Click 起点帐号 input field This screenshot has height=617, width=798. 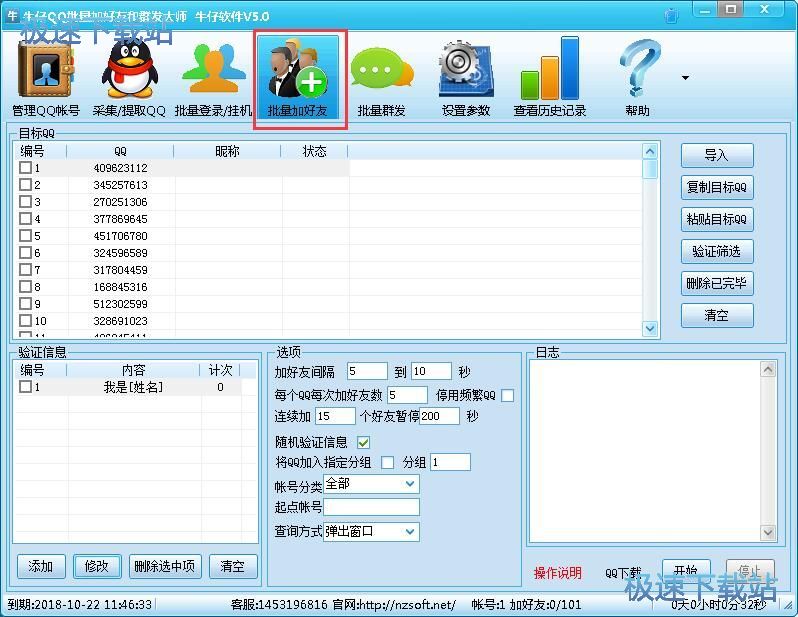point(371,507)
